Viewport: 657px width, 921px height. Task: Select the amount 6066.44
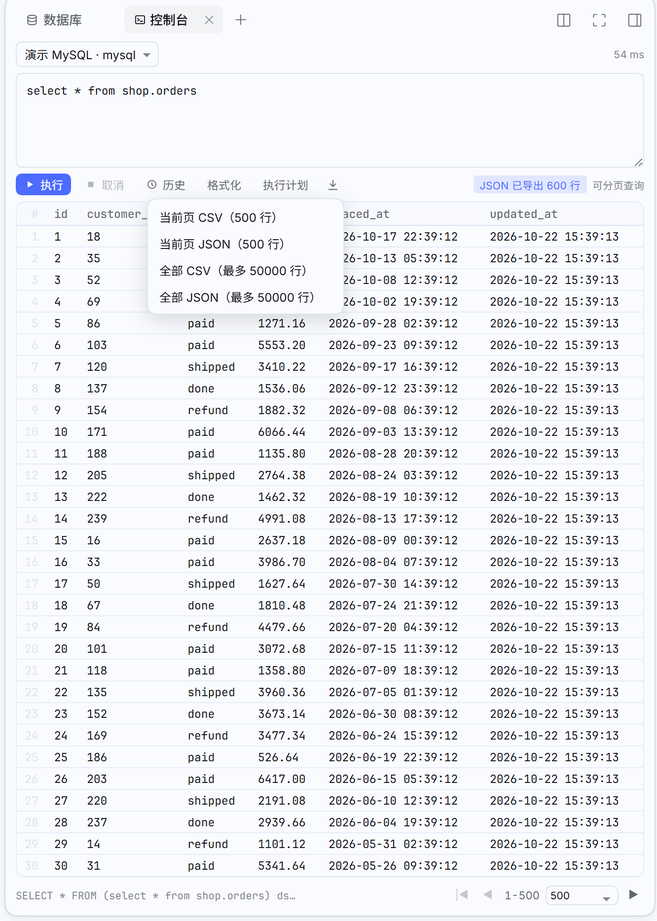point(282,432)
